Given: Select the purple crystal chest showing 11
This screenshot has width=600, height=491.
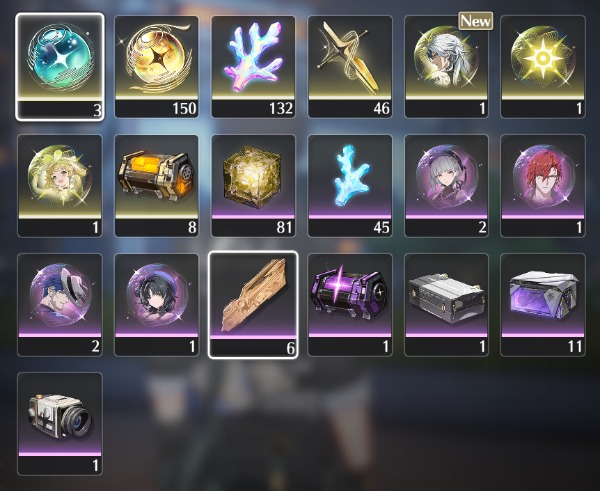Looking at the screenshot, I should [543, 305].
